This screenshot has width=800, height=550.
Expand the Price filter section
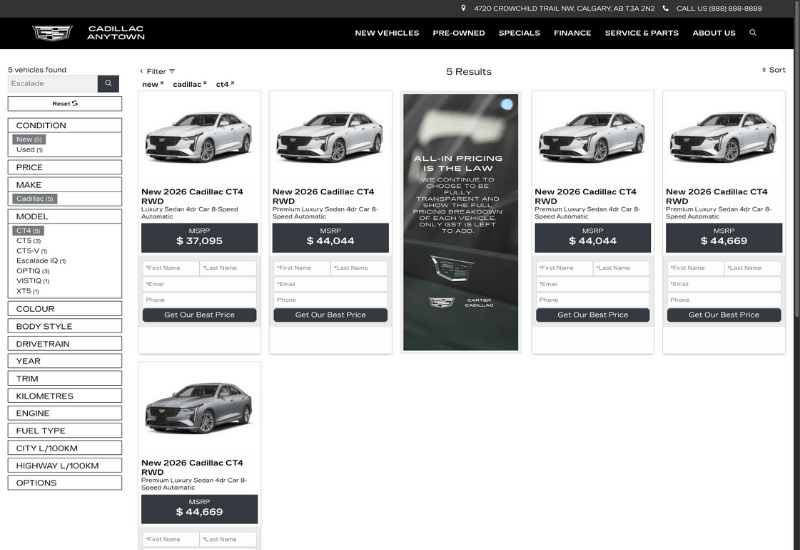(65, 168)
